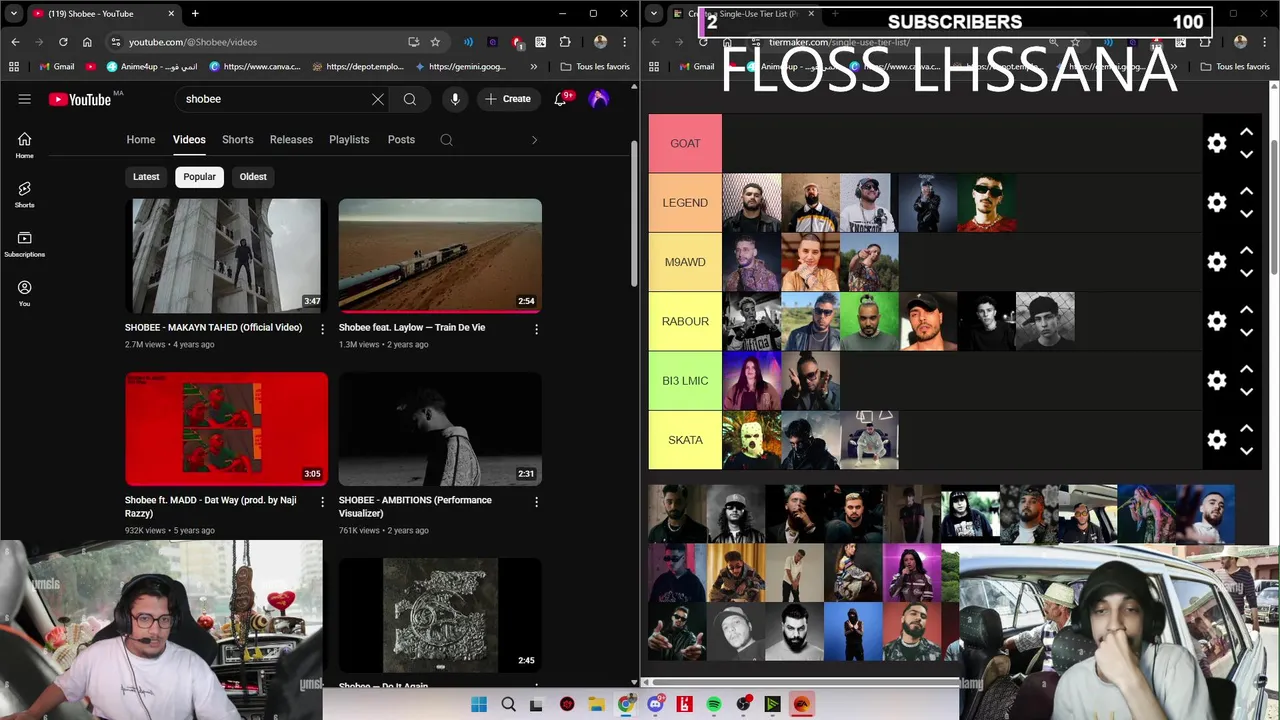Open settings gear for SKATA tier
Screen dimensions: 1280x720
(x=1217, y=440)
